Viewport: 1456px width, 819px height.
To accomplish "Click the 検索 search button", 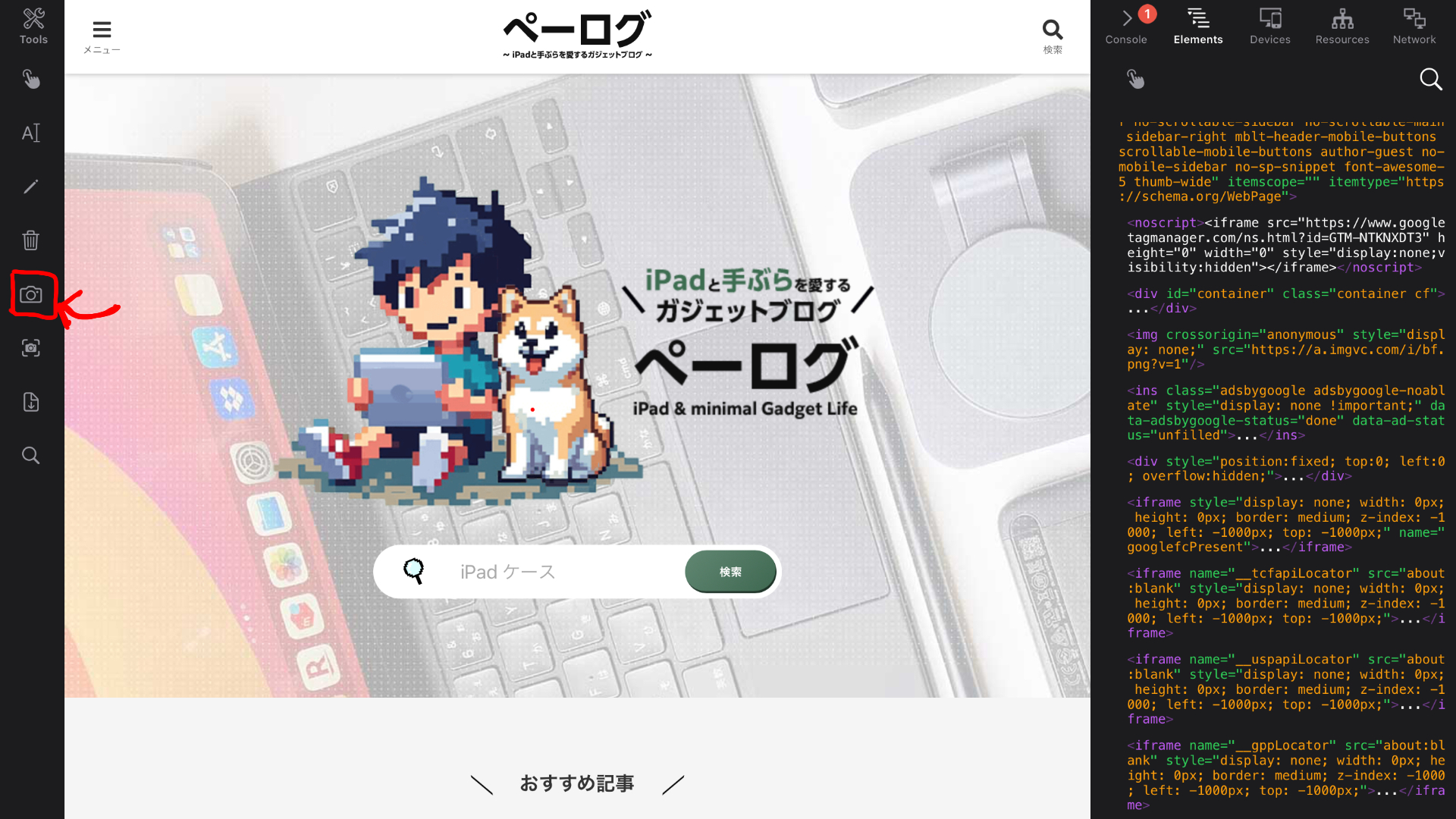I will [x=731, y=572].
